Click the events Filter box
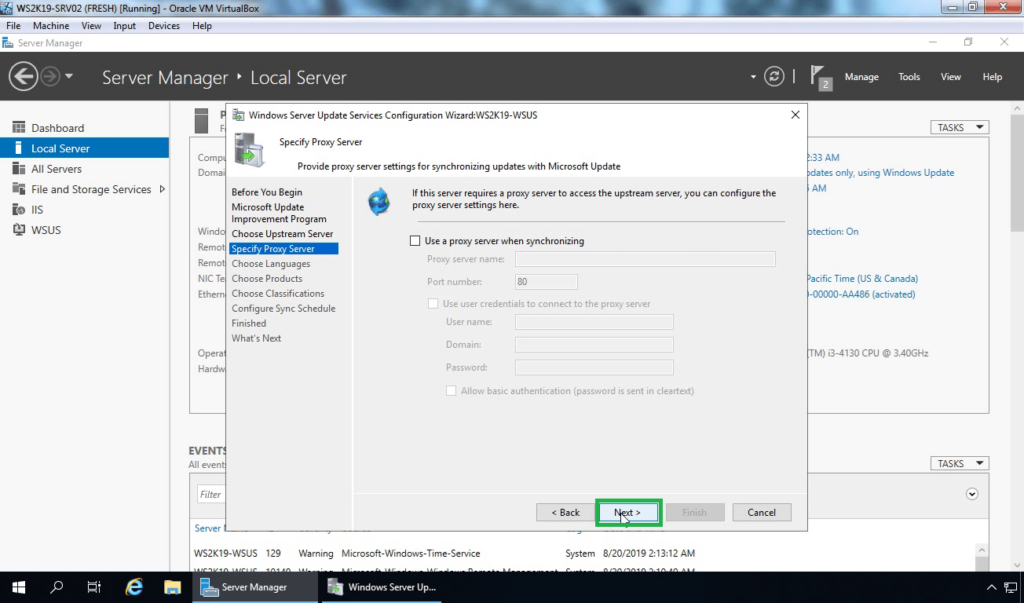The image size is (1024, 603). pyautogui.click(x=212, y=495)
